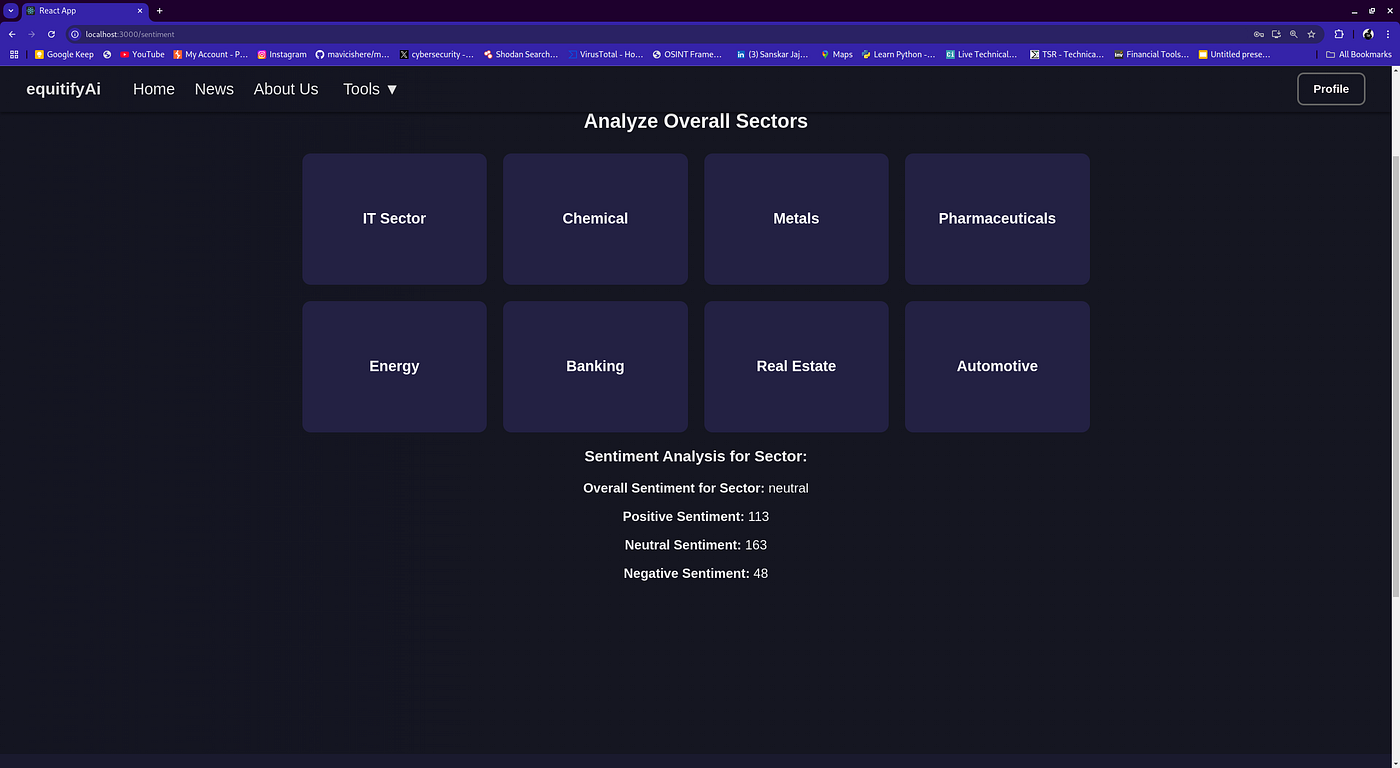
Task: Open the YouTube bookmark
Action: [142, 54]
